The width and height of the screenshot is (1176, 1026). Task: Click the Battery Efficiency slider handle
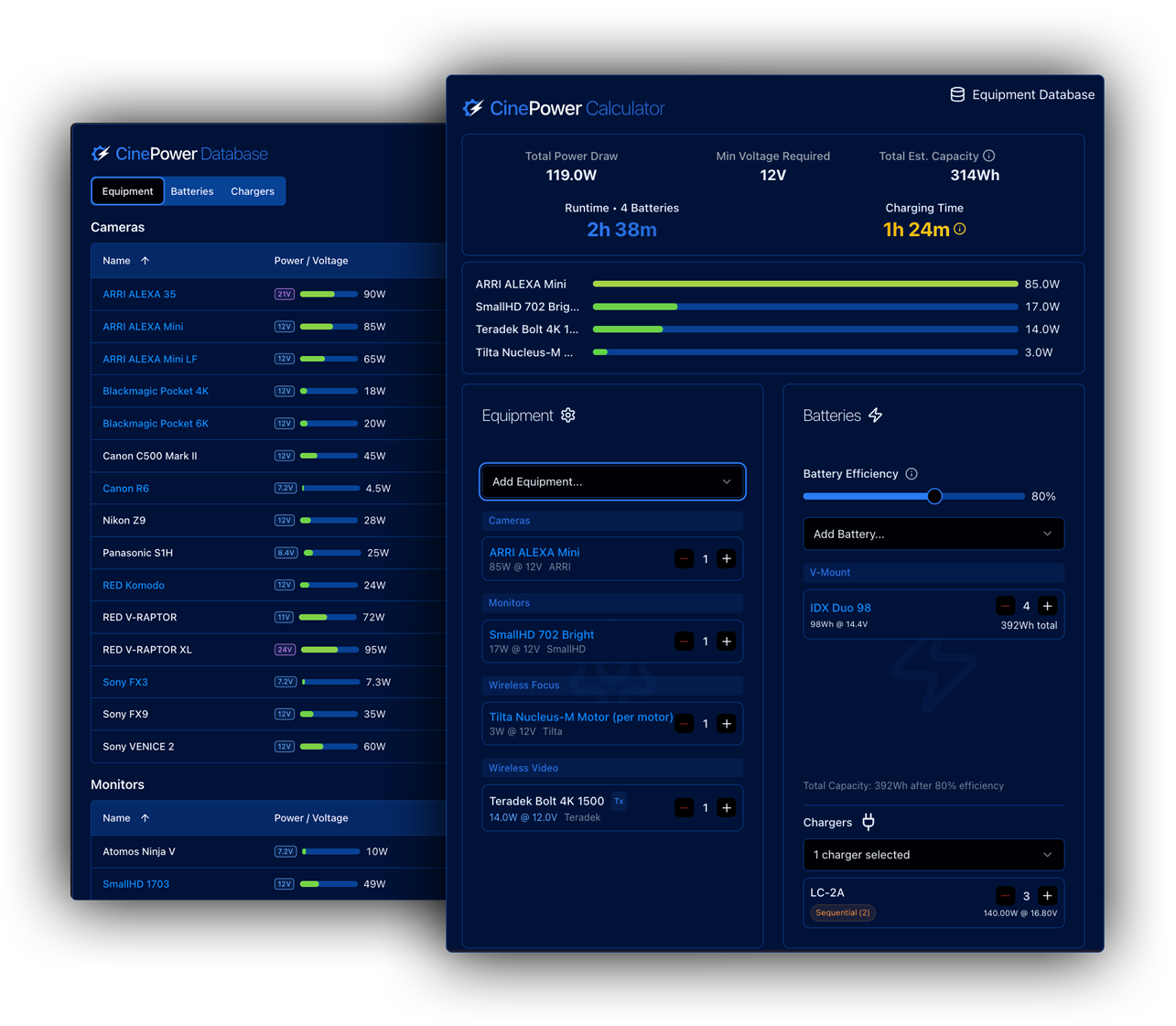click(934, 496)
